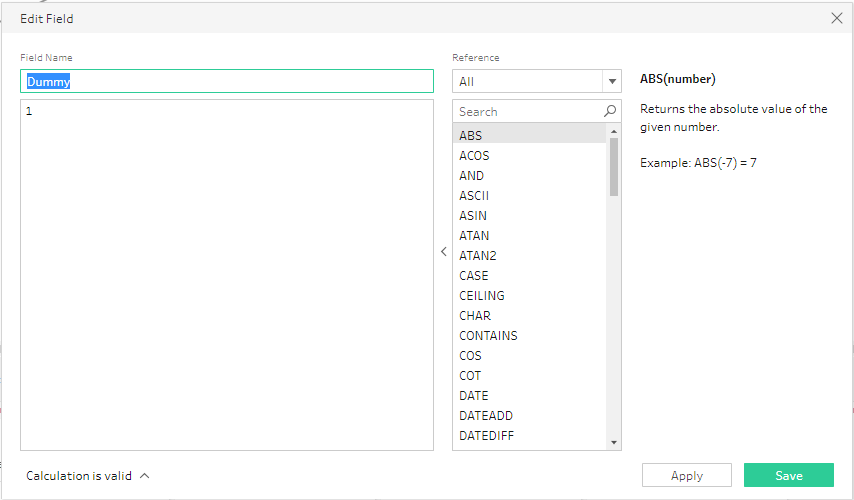
Task: Save the calculated field
Action: point(788,476)
